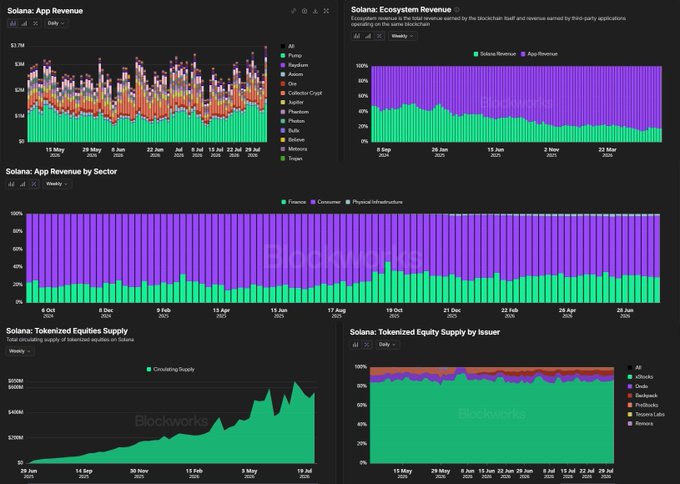This screenshot has width=680, height=484.
Task: Select bar chart view in Equity Supply by Issuer
Action: 356,344
